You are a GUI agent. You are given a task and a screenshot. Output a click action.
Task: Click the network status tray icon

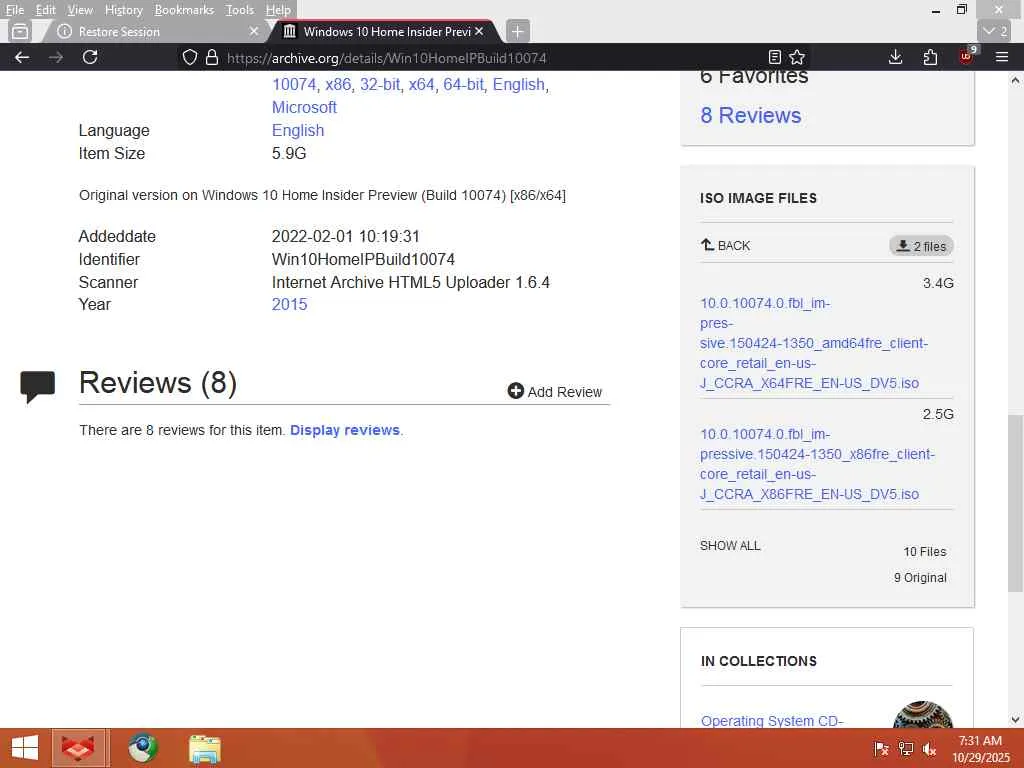pyautogui.click(x=905, y=749)
